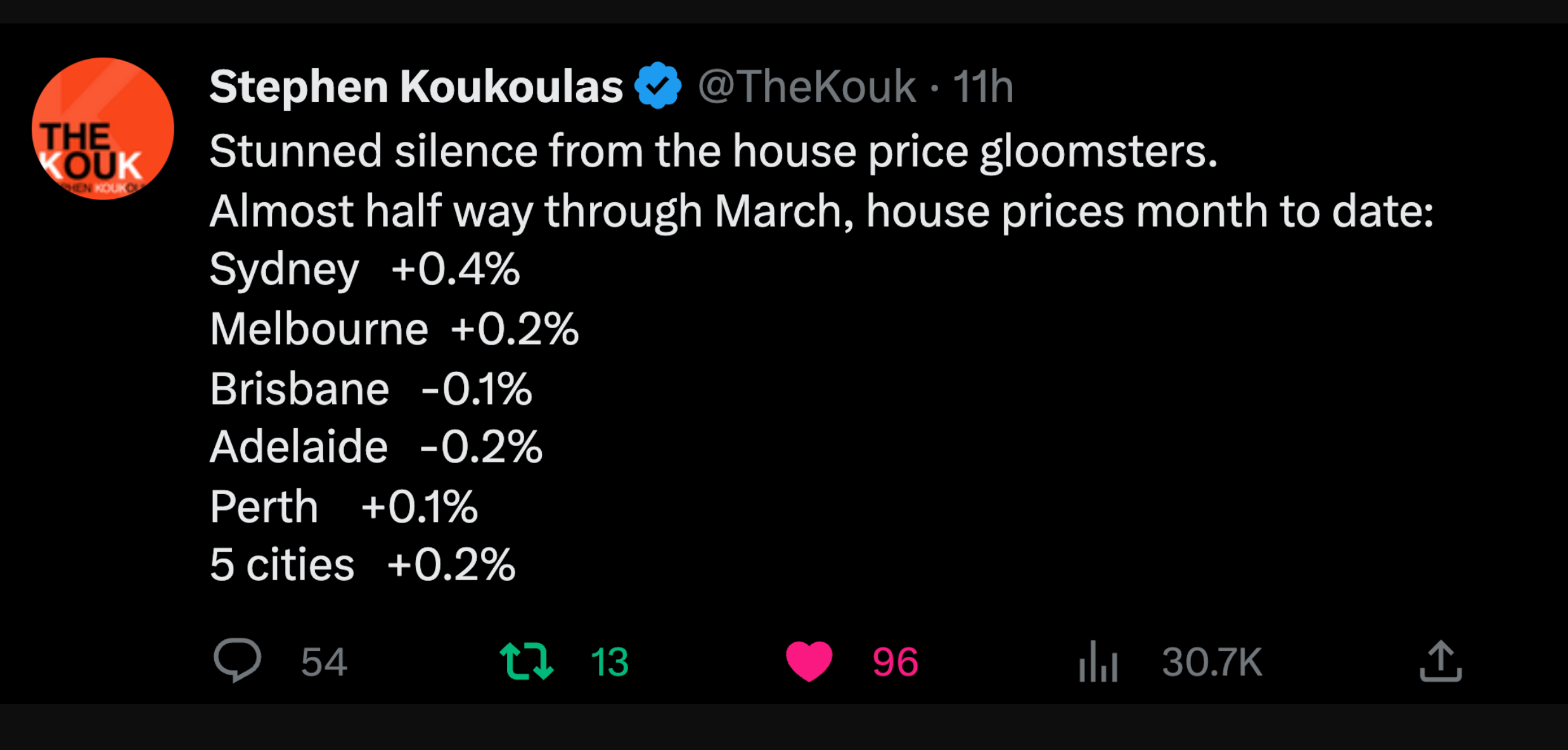Screen dimensions: 1568x750
Task: Unlike the tweet using pink heart
Action: point(809,661)
